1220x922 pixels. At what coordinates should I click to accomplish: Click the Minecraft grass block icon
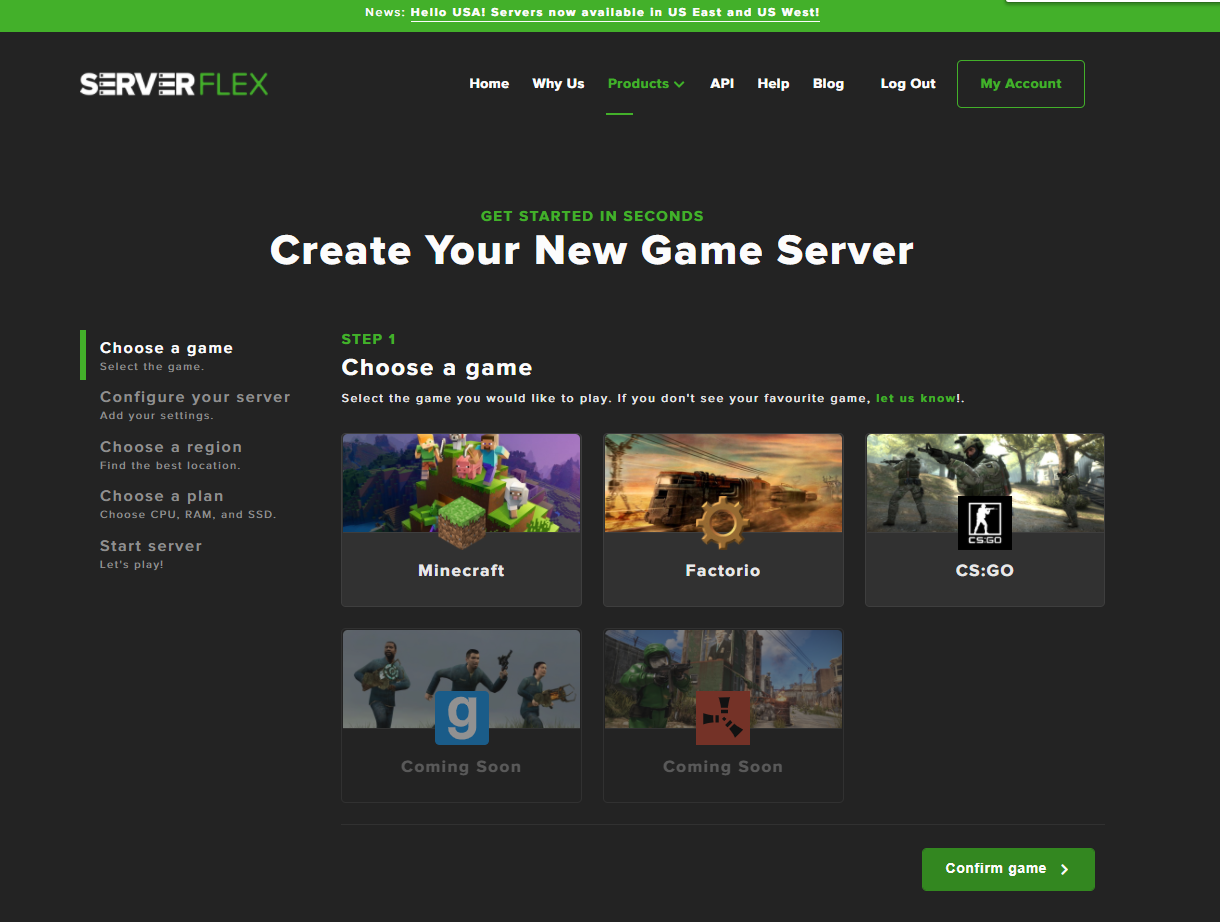461,524
